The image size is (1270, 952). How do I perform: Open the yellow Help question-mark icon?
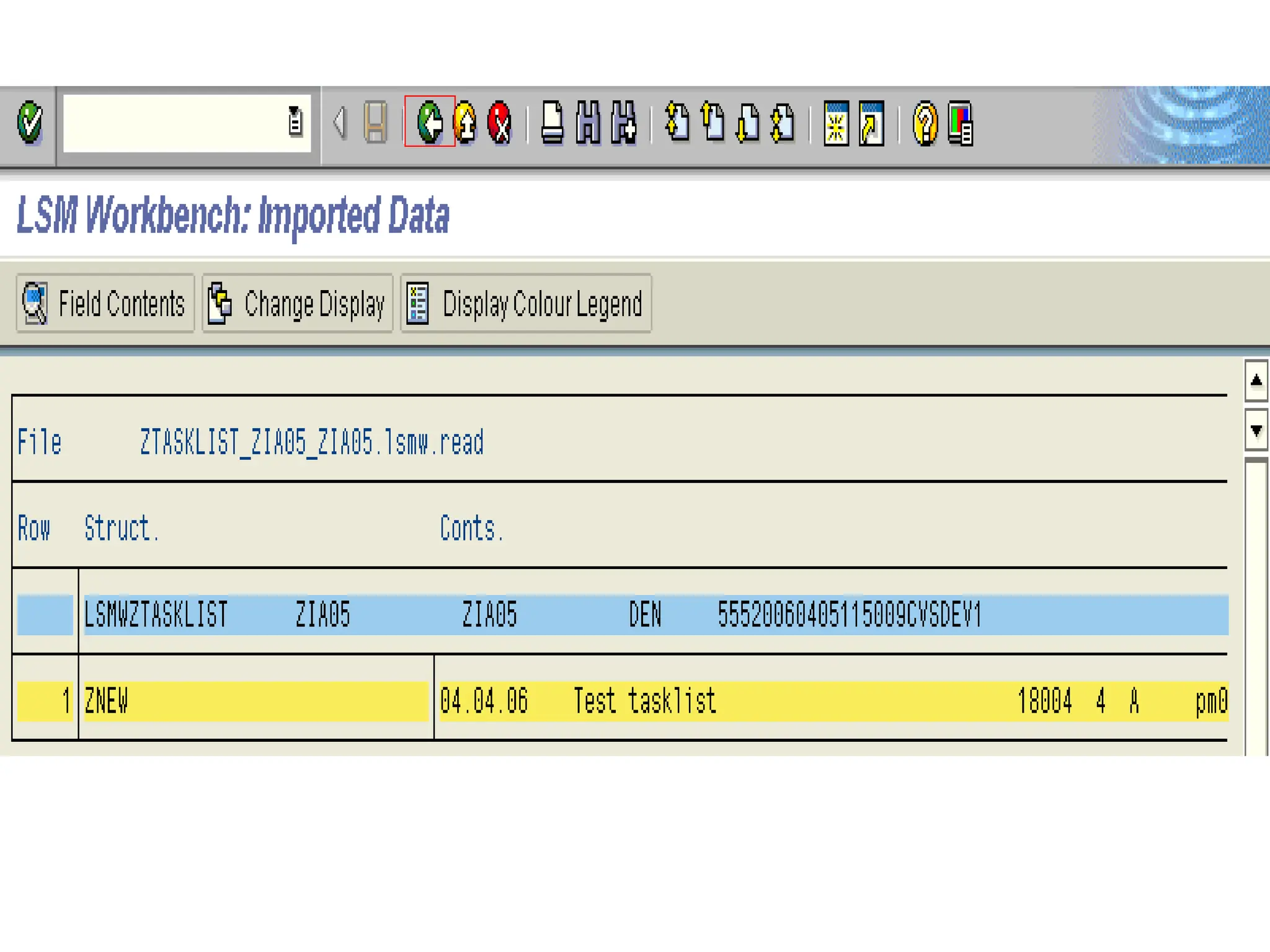[x=925, y=123]
